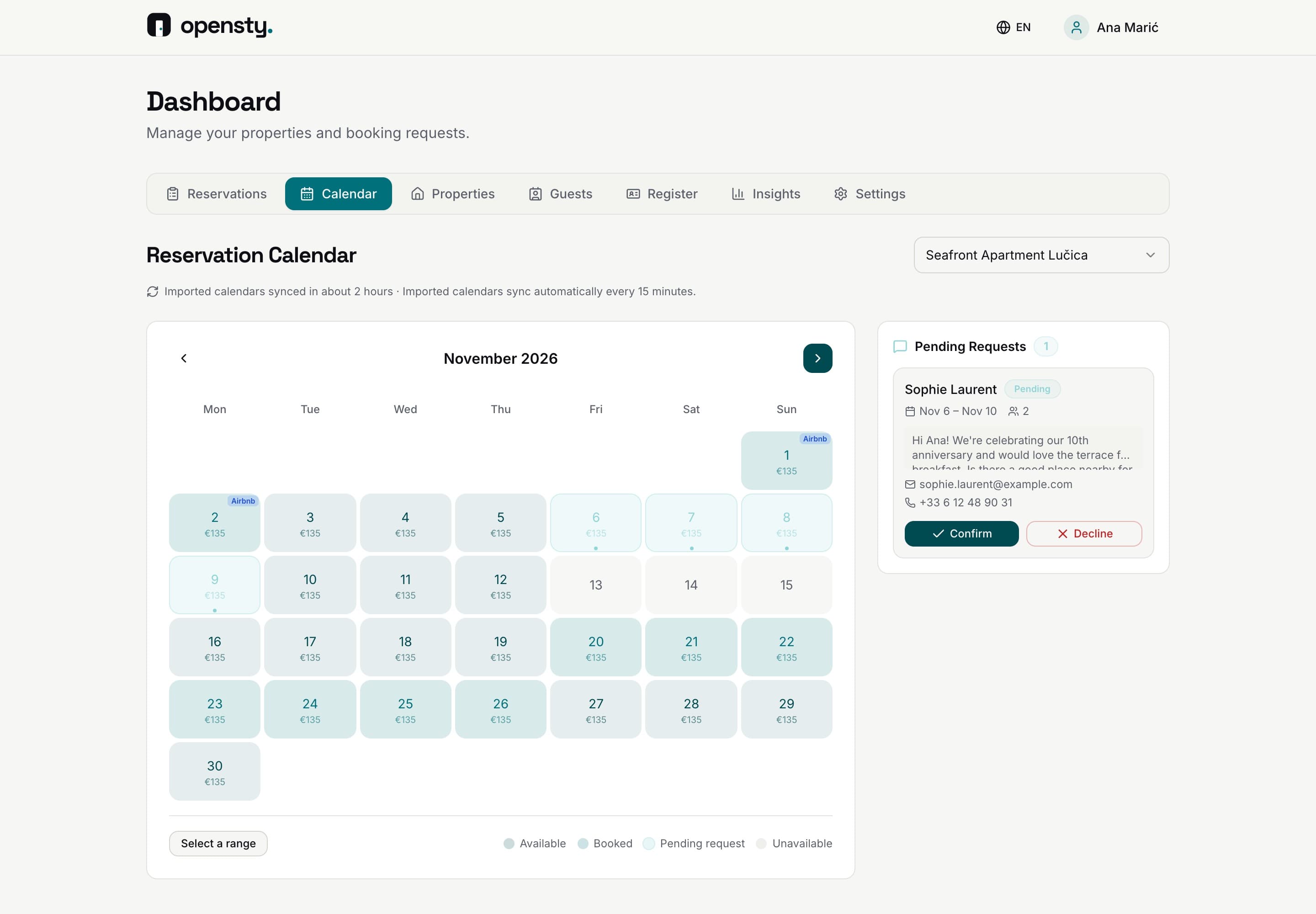Switch to the Properties tab
Viewport: 1316px width, 914px height.
452,194
